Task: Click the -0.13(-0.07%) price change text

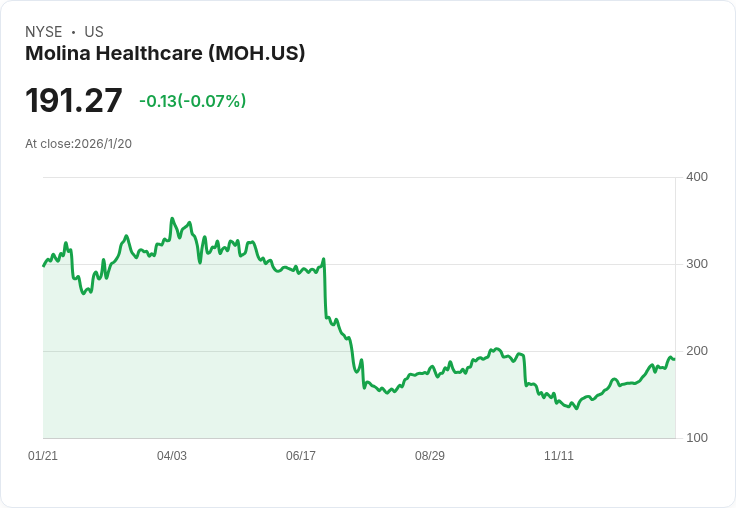Action: (192, 101)
